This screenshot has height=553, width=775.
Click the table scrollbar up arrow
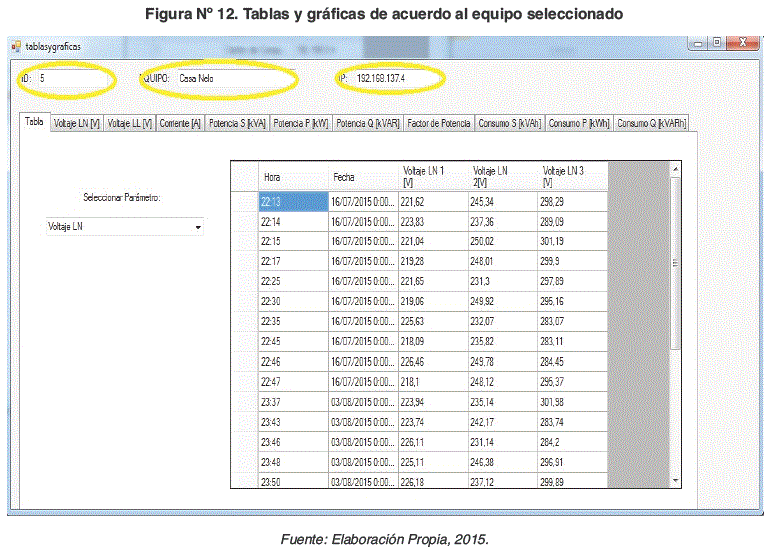(x=675, y=169)
